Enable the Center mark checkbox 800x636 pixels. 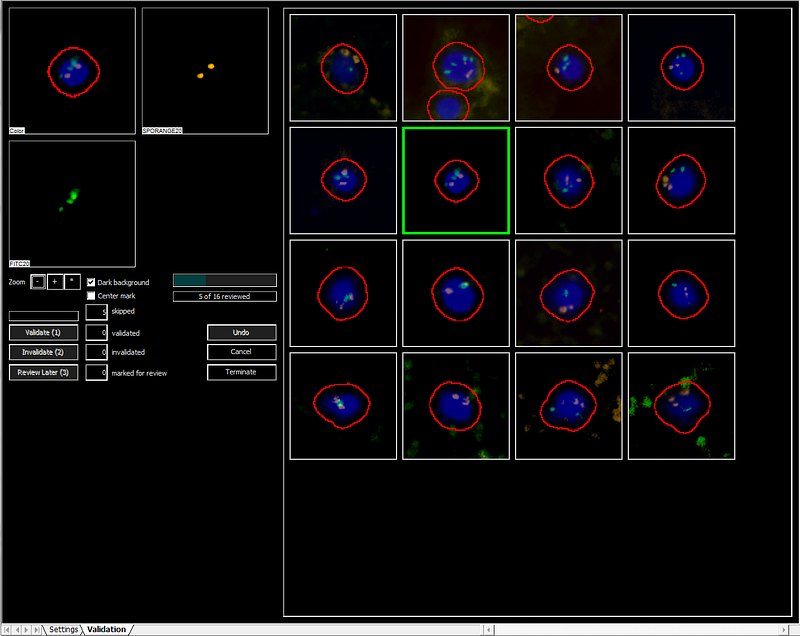point(92,296)
